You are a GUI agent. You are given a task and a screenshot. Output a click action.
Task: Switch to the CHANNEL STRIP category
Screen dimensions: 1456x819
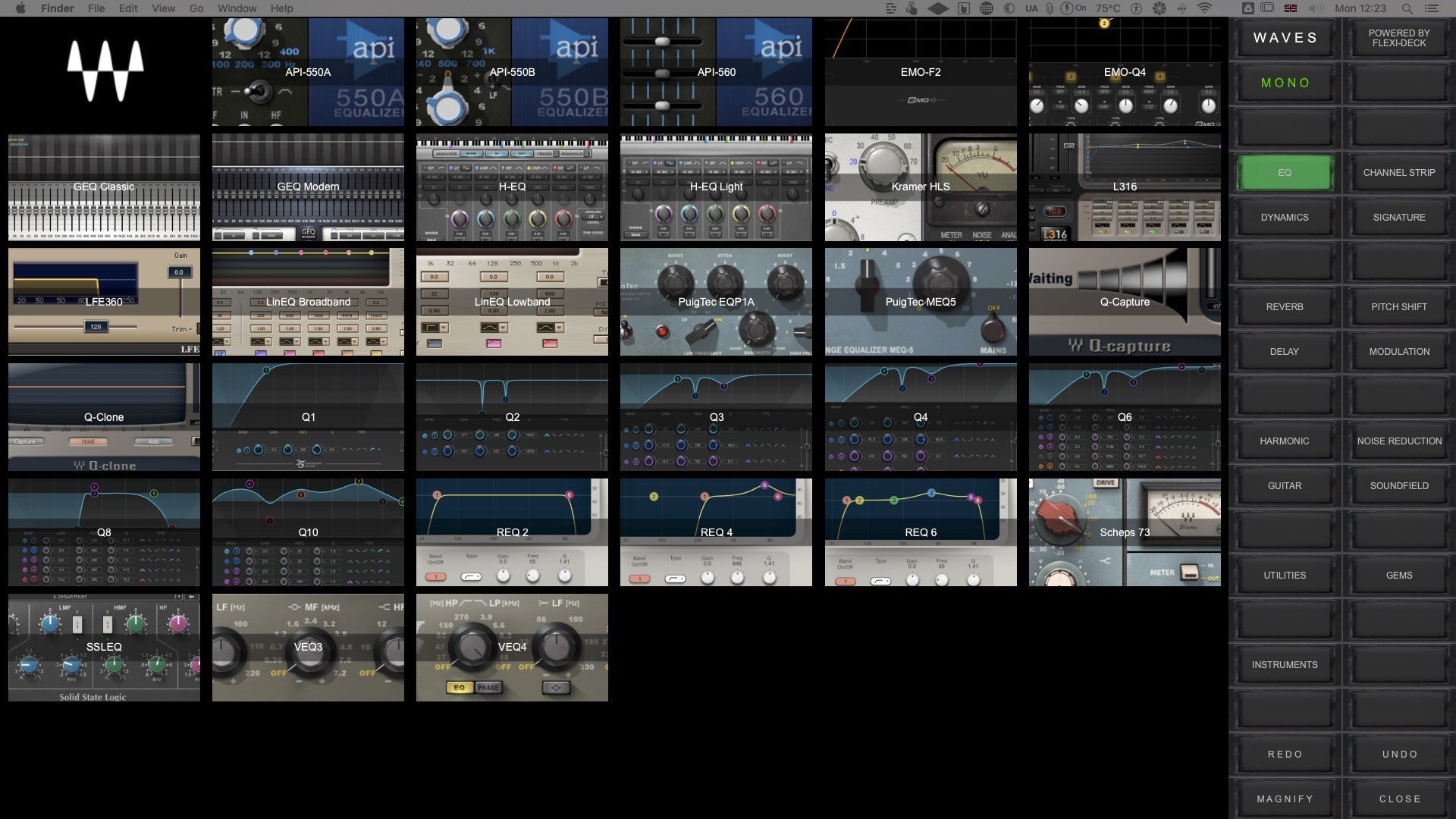point(1399,172)
